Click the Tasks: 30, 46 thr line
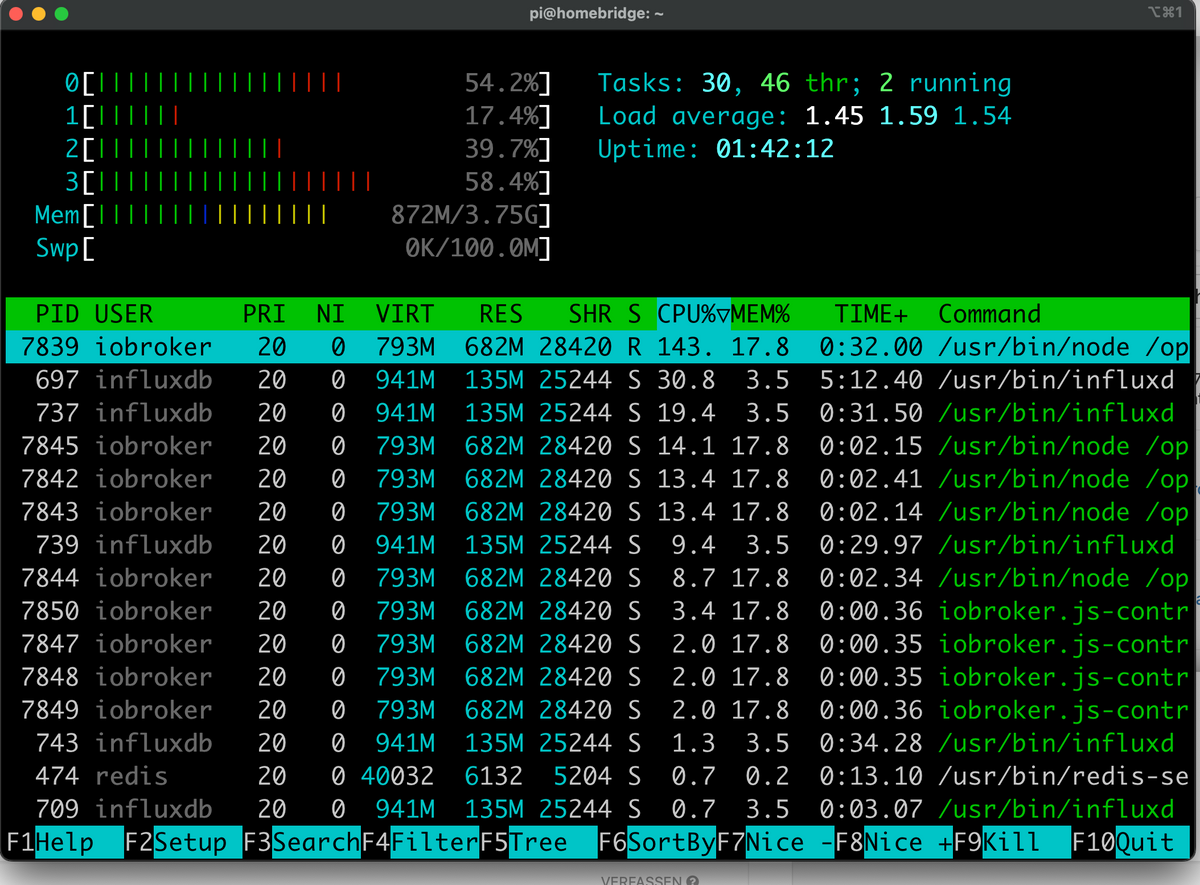The width and height of the screenshot is (1200, 885). point(805,83)
